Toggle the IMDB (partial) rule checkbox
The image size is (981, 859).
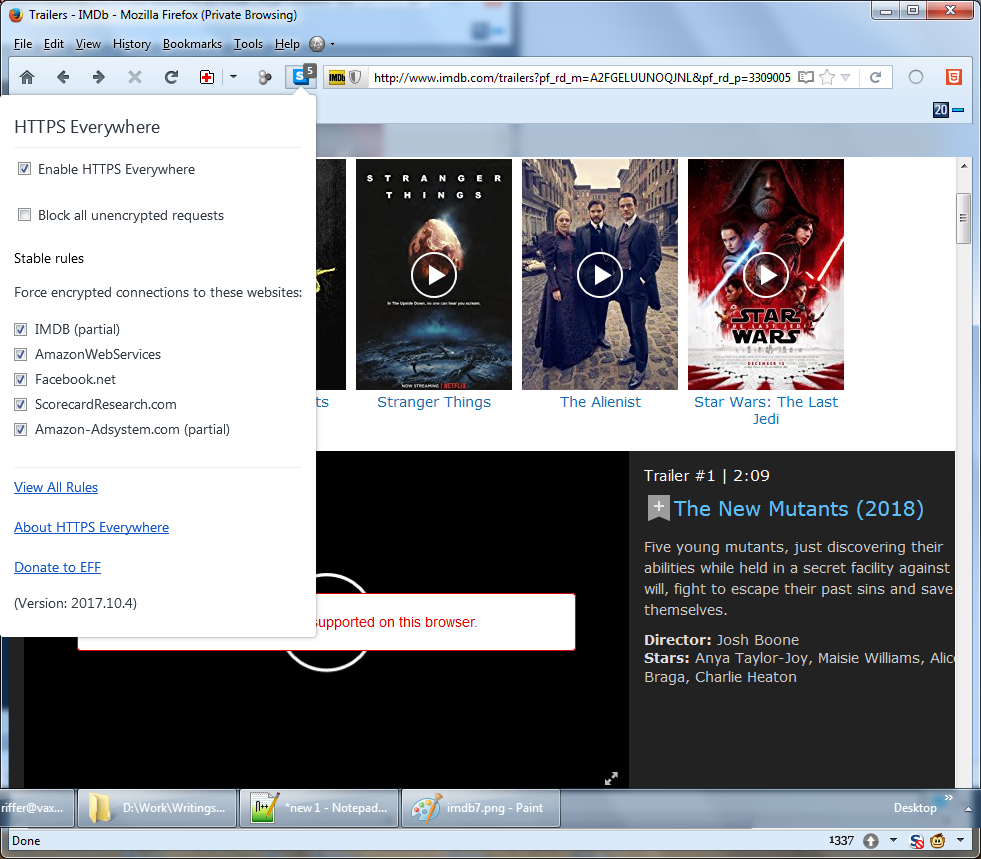[x=21, y=329]
